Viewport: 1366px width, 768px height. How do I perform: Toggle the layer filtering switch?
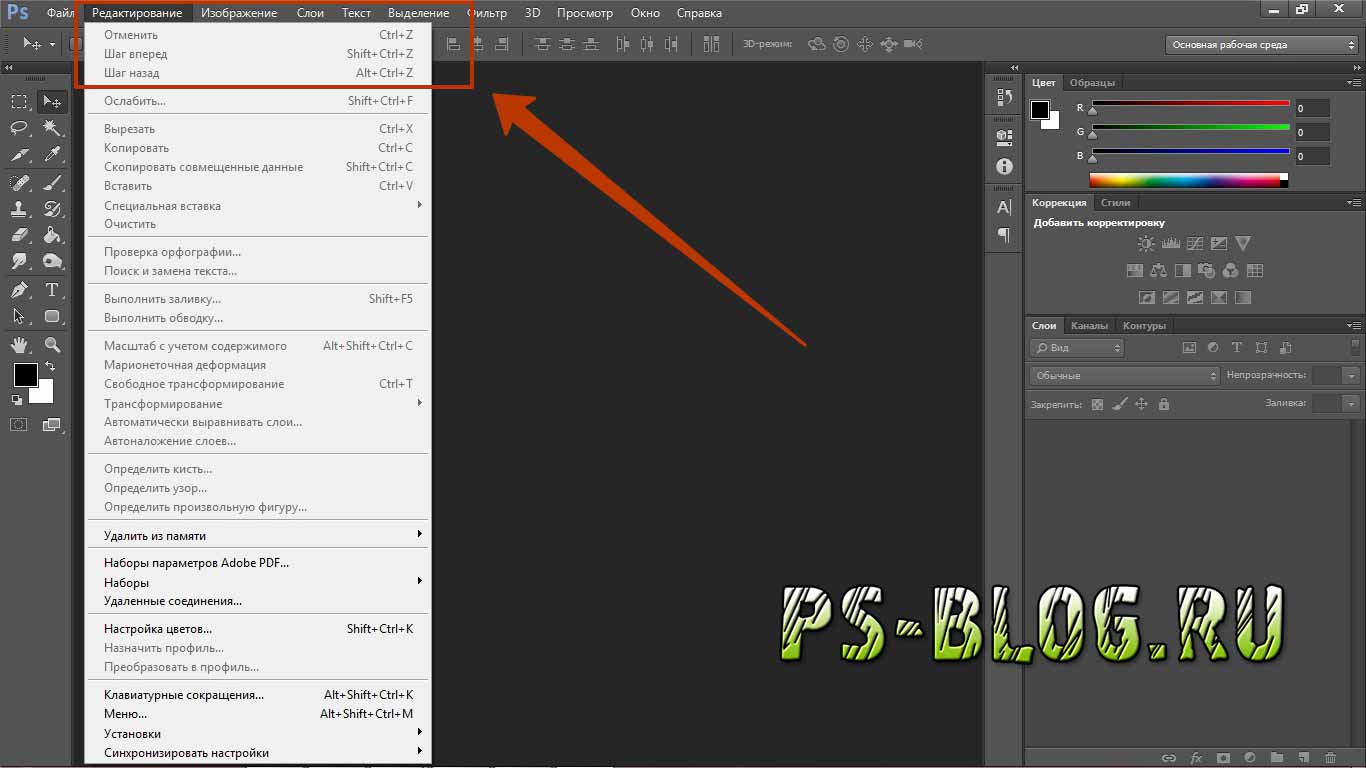1355,347
